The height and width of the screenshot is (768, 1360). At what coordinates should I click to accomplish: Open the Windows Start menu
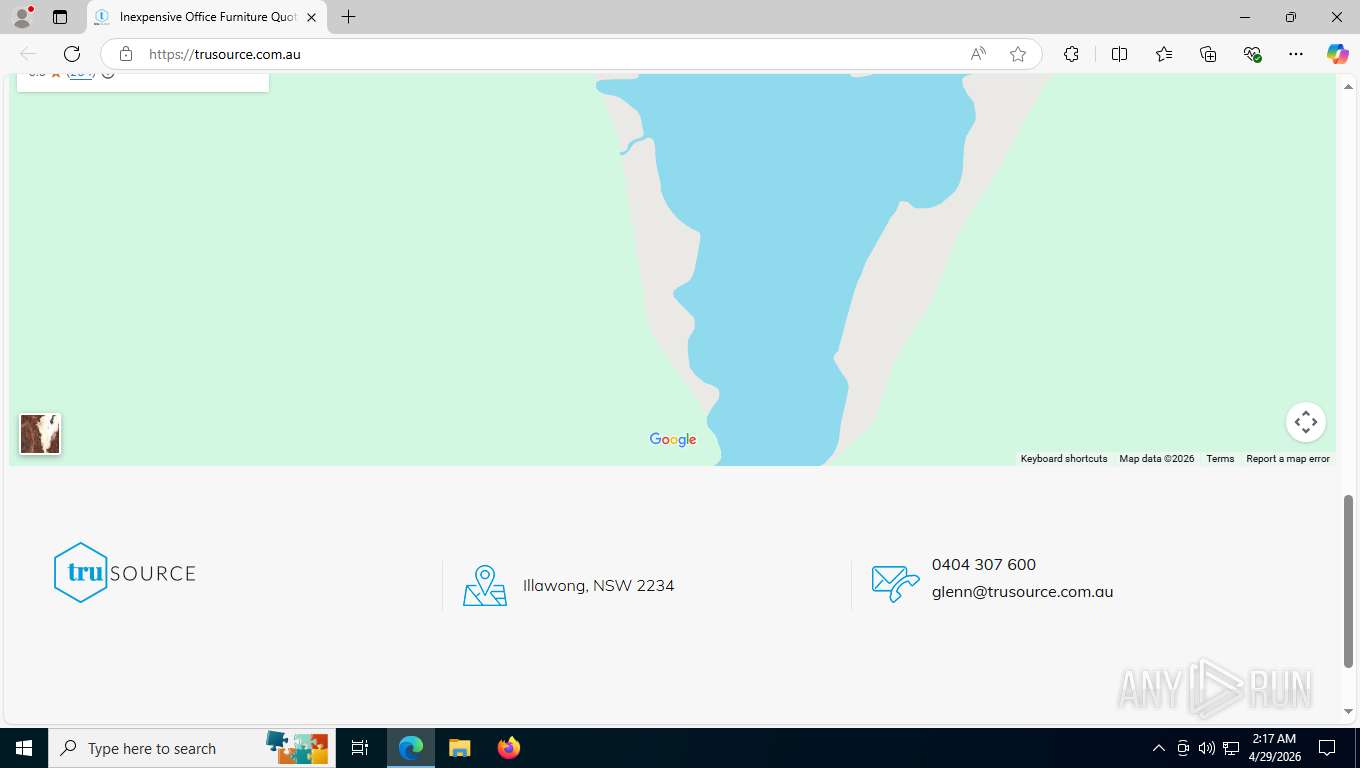click(x=24, y=748)
